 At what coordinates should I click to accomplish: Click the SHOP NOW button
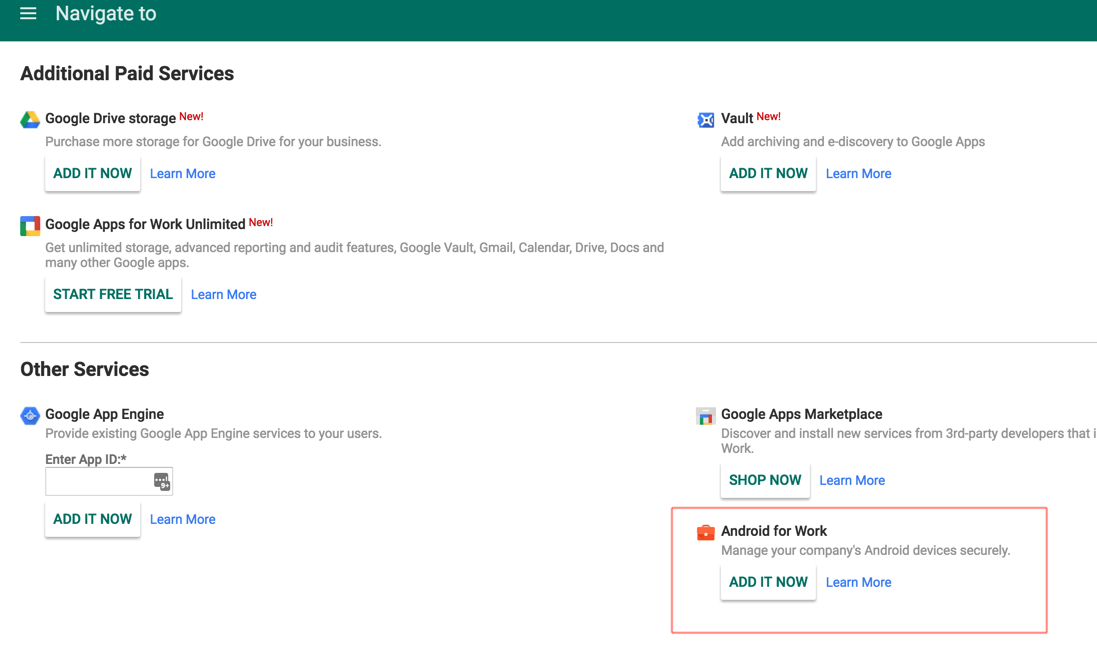pyautogui.click(x=765, y=481)
